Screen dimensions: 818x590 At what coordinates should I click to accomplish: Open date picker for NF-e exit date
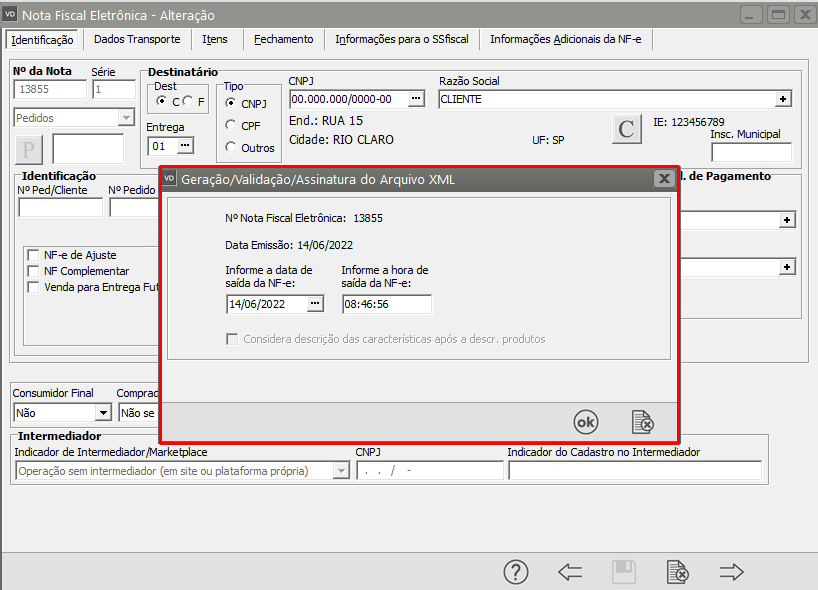[315, 304]
